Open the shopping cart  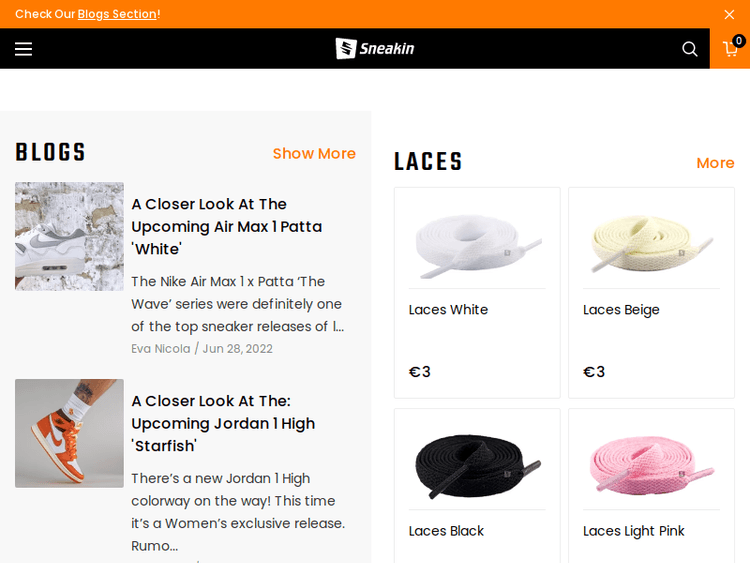click(x=731, y=49)
